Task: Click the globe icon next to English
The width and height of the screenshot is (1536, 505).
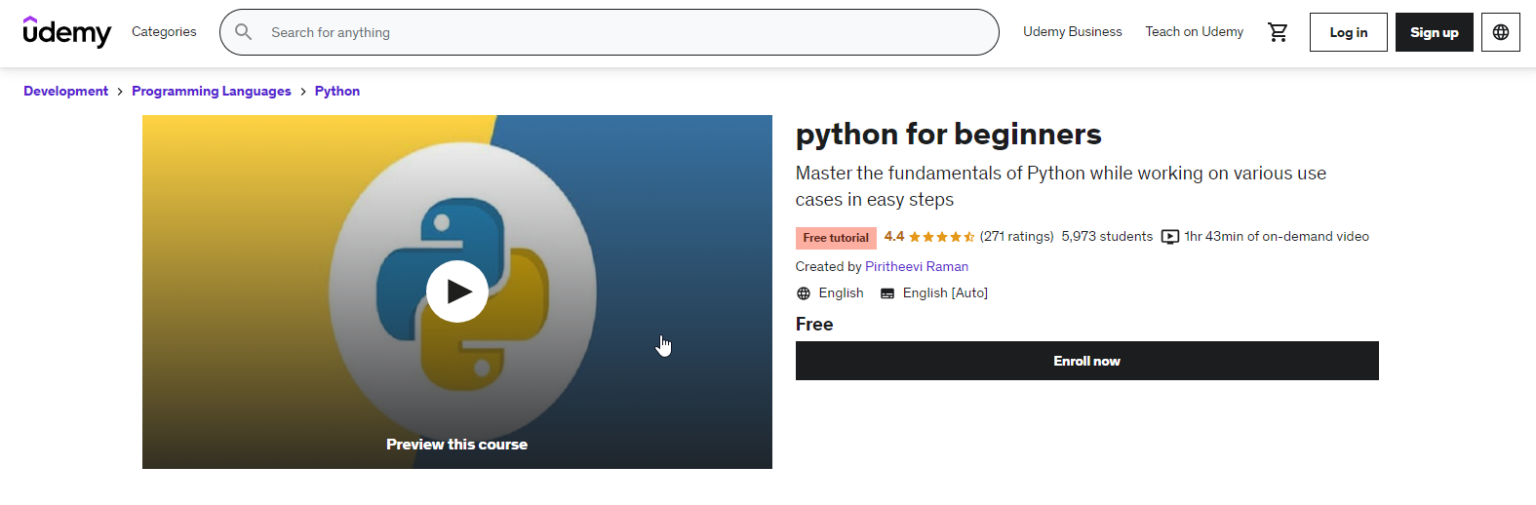Action: (x=803, y=293)
